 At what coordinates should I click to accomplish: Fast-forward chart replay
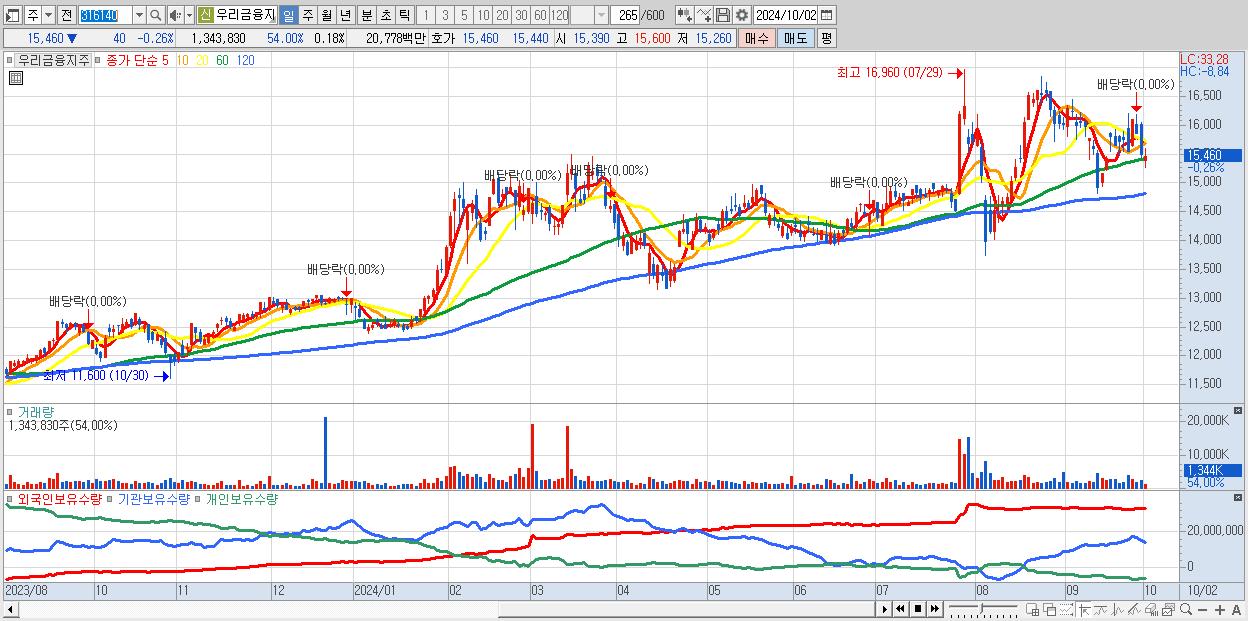point(934,609)
